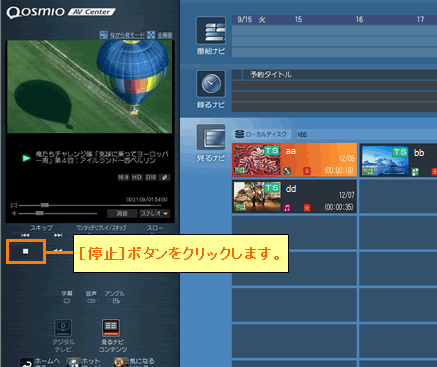Click the red unwatched icon on dd
437x367 pixels.
click(x=307, y=208)
